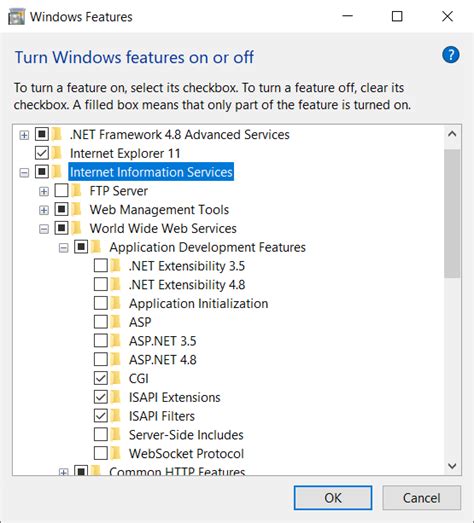Click the folder icon beside FTP Server

pos(77,191)
